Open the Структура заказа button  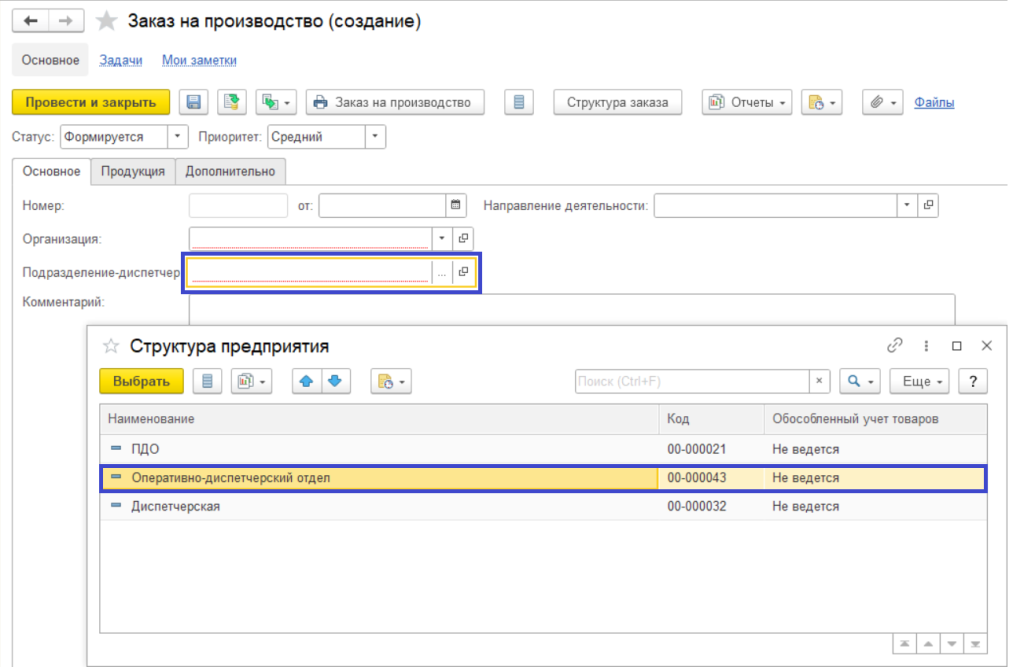(617, 102)
